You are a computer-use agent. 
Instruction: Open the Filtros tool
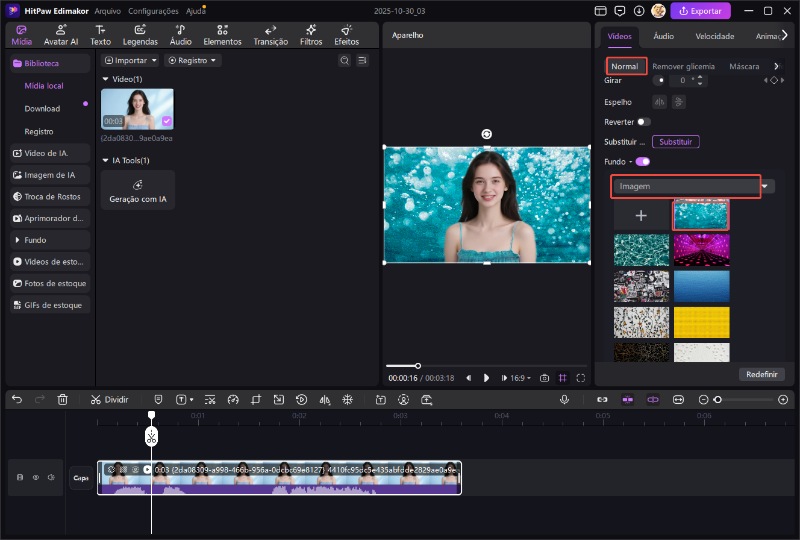311,35
